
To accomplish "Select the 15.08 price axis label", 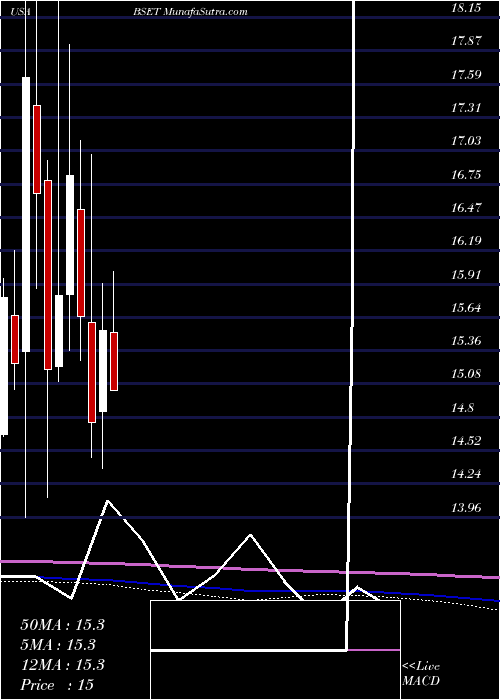I will [x=466, y=374].
